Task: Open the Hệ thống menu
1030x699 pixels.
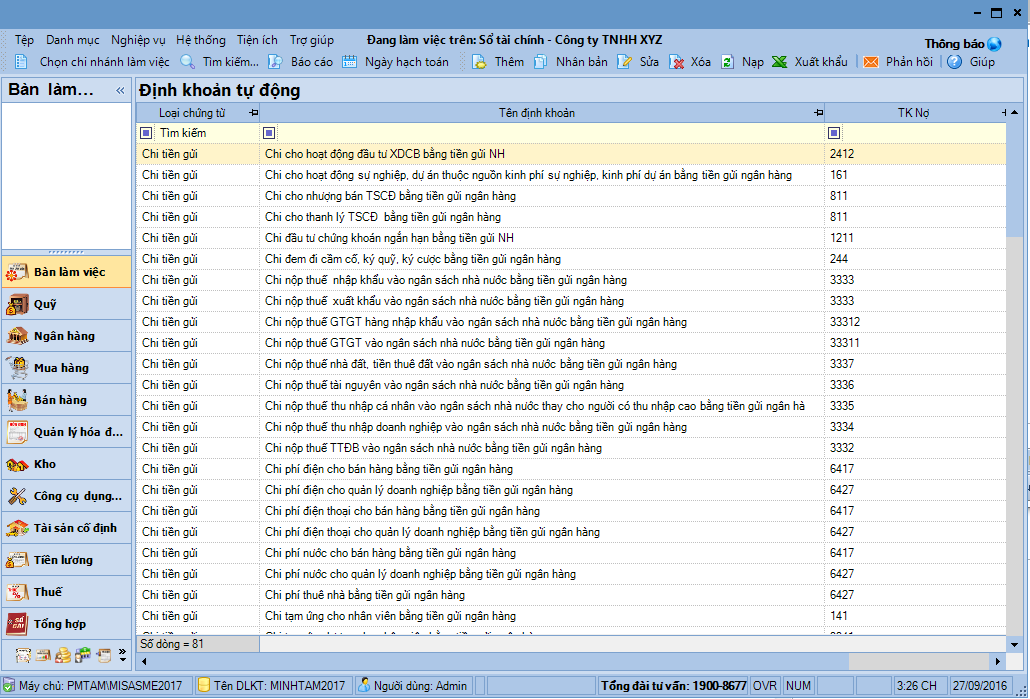Action: pyautogui.click(x=201, y=40)
